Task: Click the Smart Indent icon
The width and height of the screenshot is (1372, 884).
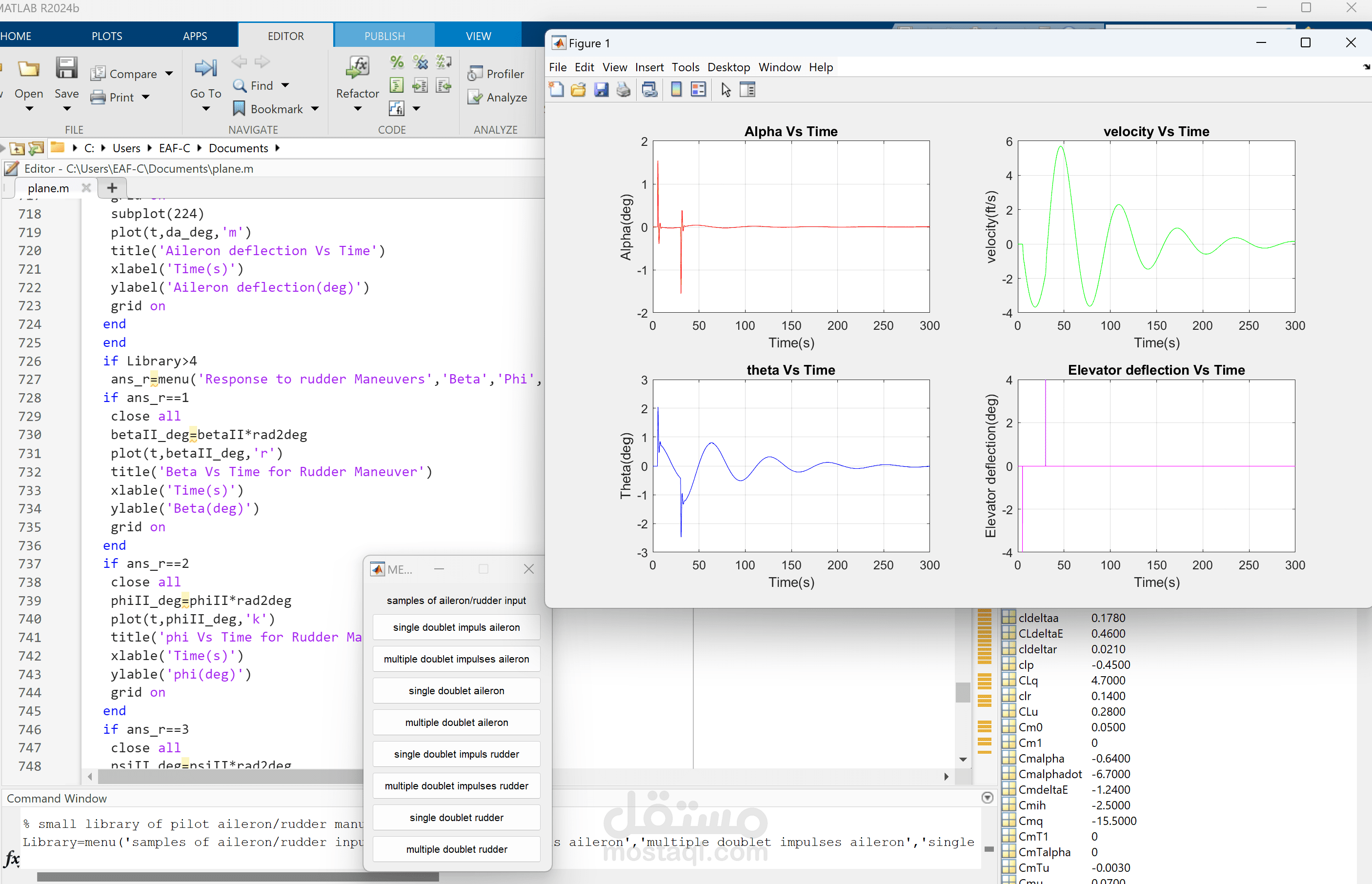Action: coord(397,85)
